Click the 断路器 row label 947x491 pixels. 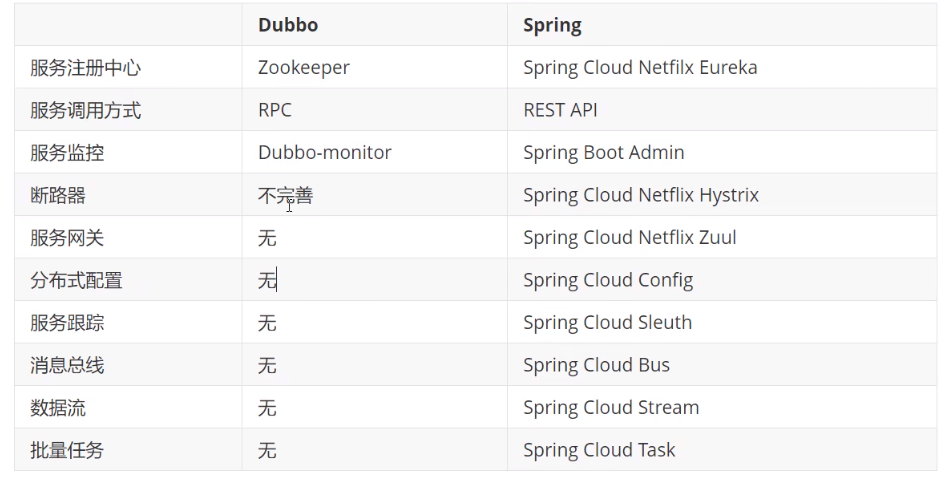tap(58, 195)
